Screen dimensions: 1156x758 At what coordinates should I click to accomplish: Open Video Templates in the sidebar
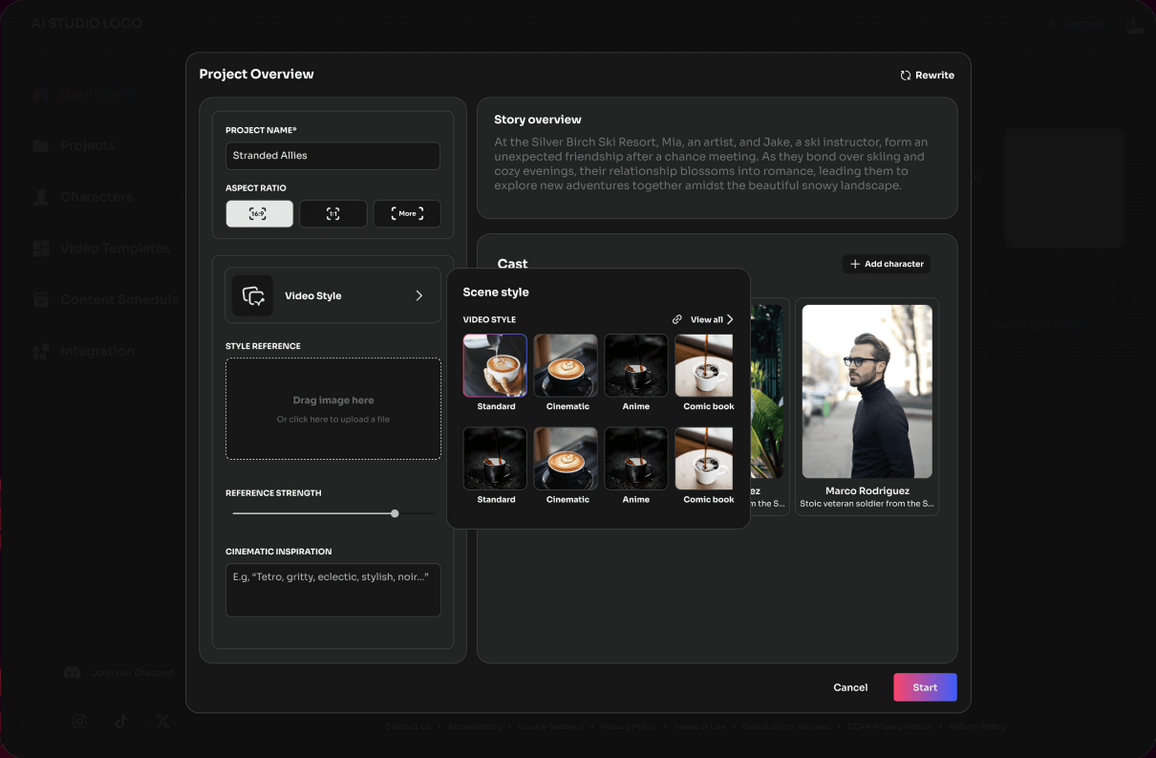[x=114, y=248]
